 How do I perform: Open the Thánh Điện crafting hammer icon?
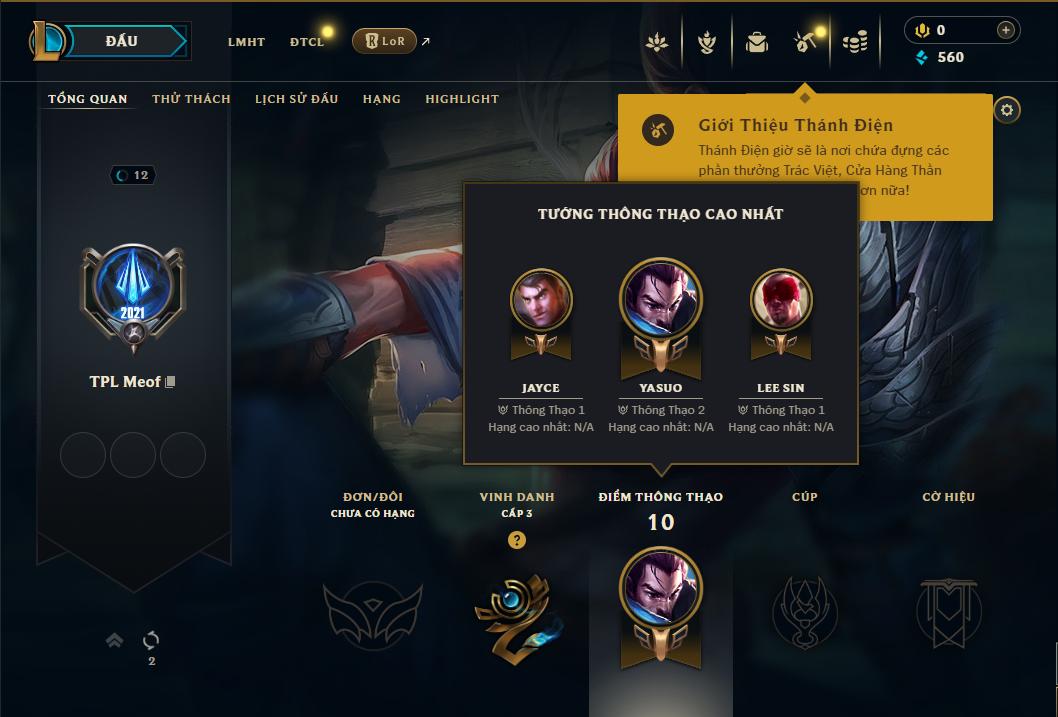pos(805,43)
